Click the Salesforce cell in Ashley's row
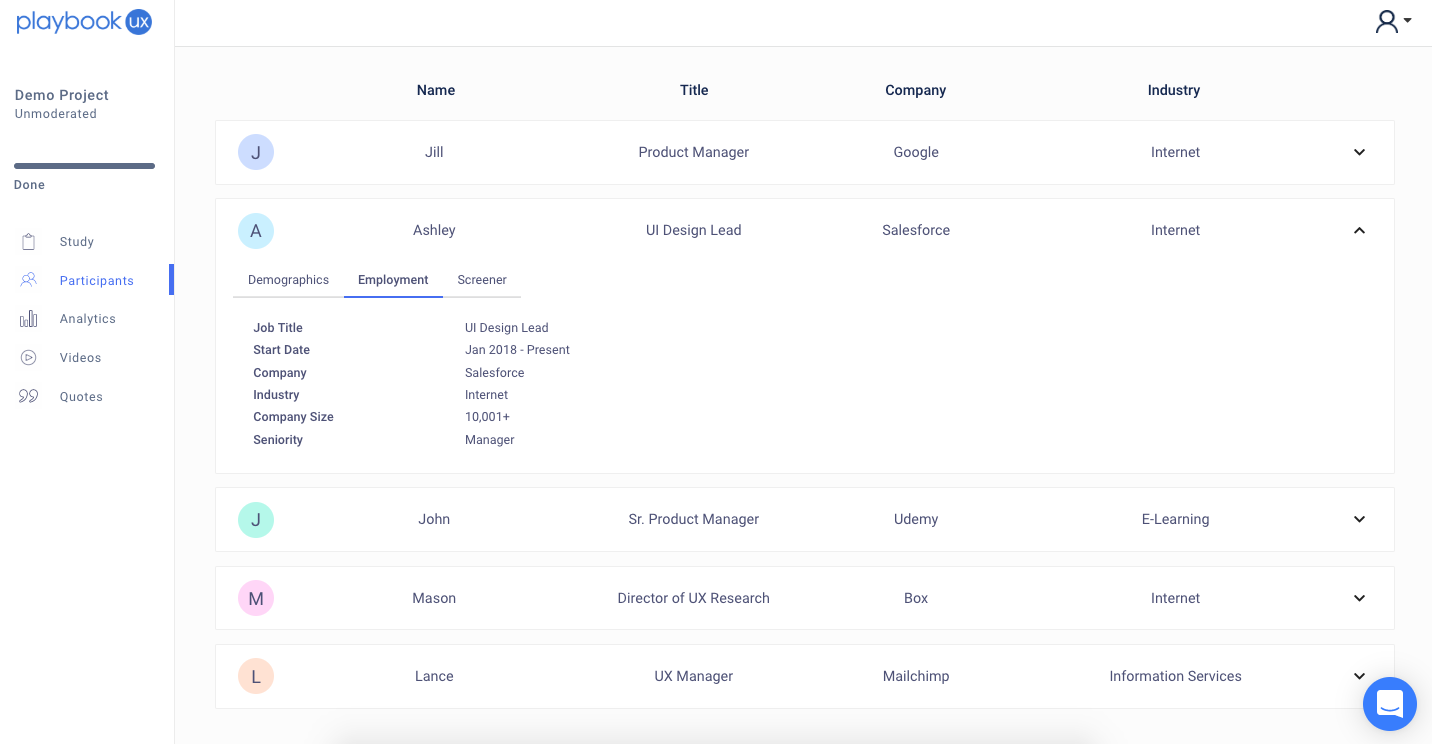This screenshot has height=744, width=1432. coord(916,230)
